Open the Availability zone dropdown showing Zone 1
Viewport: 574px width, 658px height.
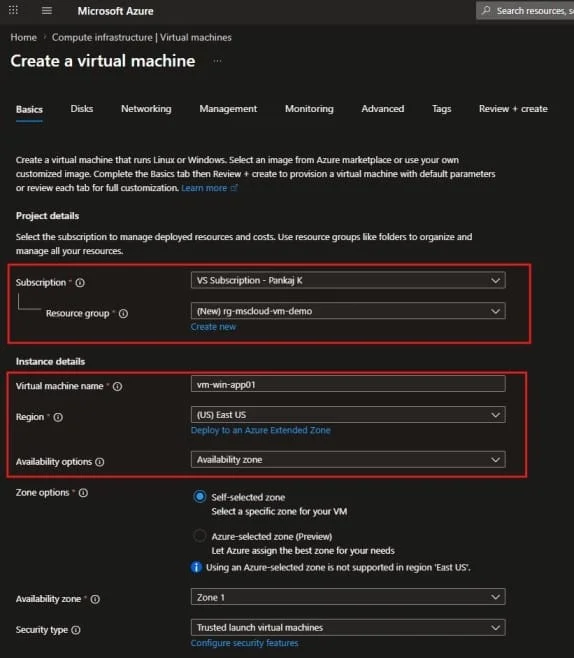click(348, 597)
